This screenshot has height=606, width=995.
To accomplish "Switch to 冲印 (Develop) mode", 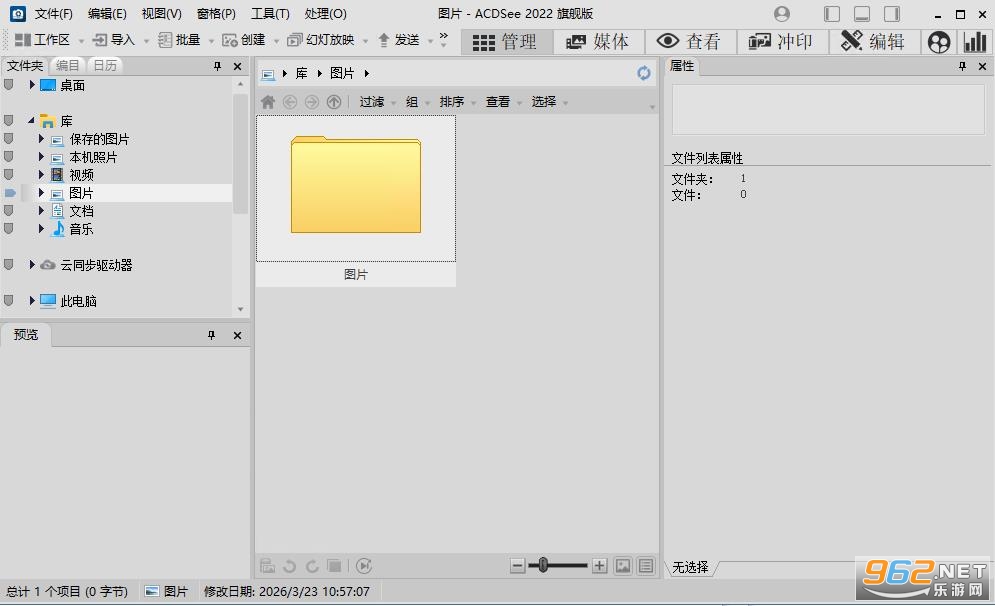I will 782,42.
